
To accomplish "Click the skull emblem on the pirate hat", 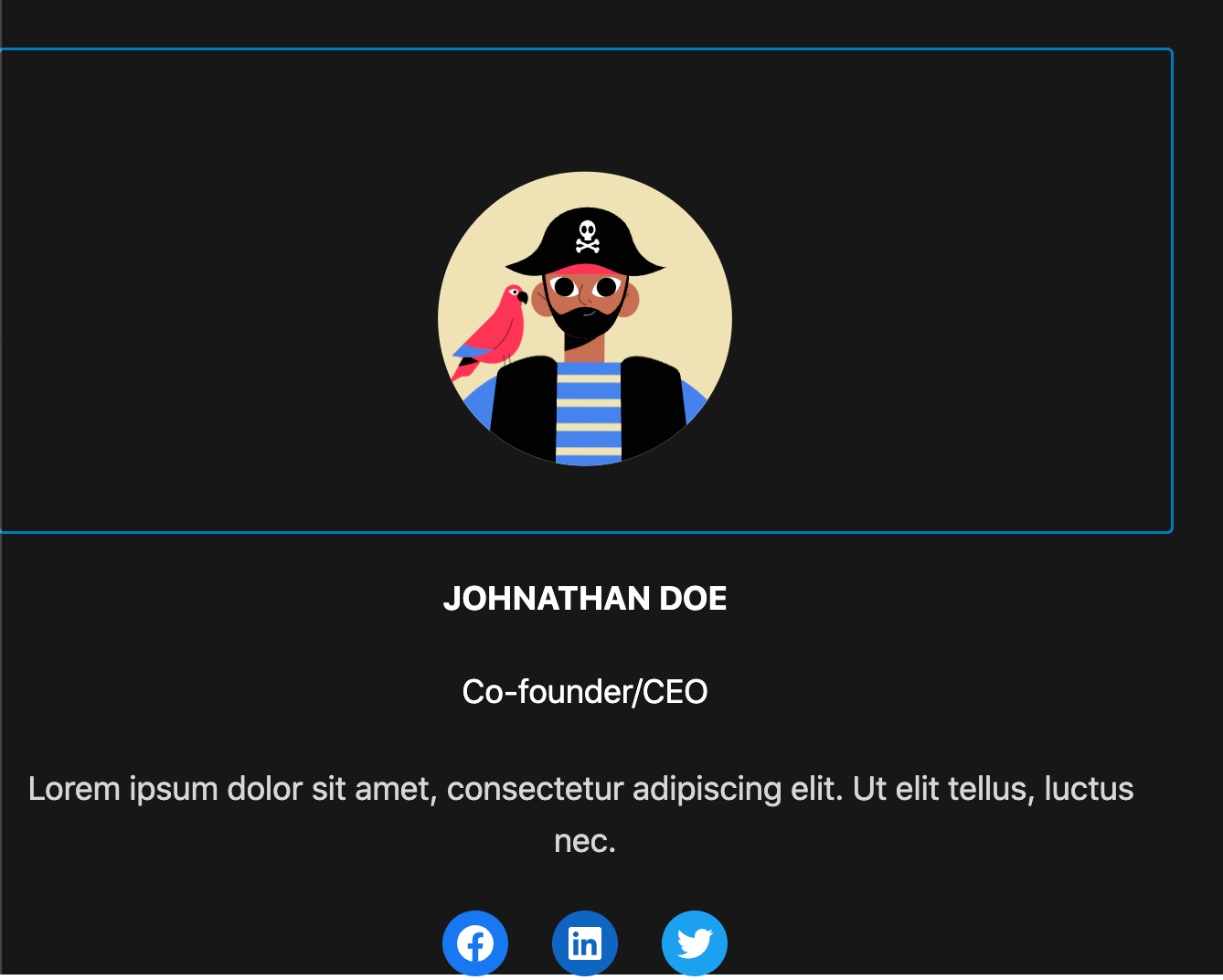I will [x=588, y=236].
